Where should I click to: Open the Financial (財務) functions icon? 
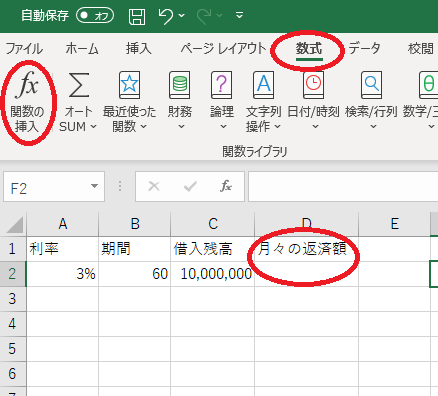[180, 85]
